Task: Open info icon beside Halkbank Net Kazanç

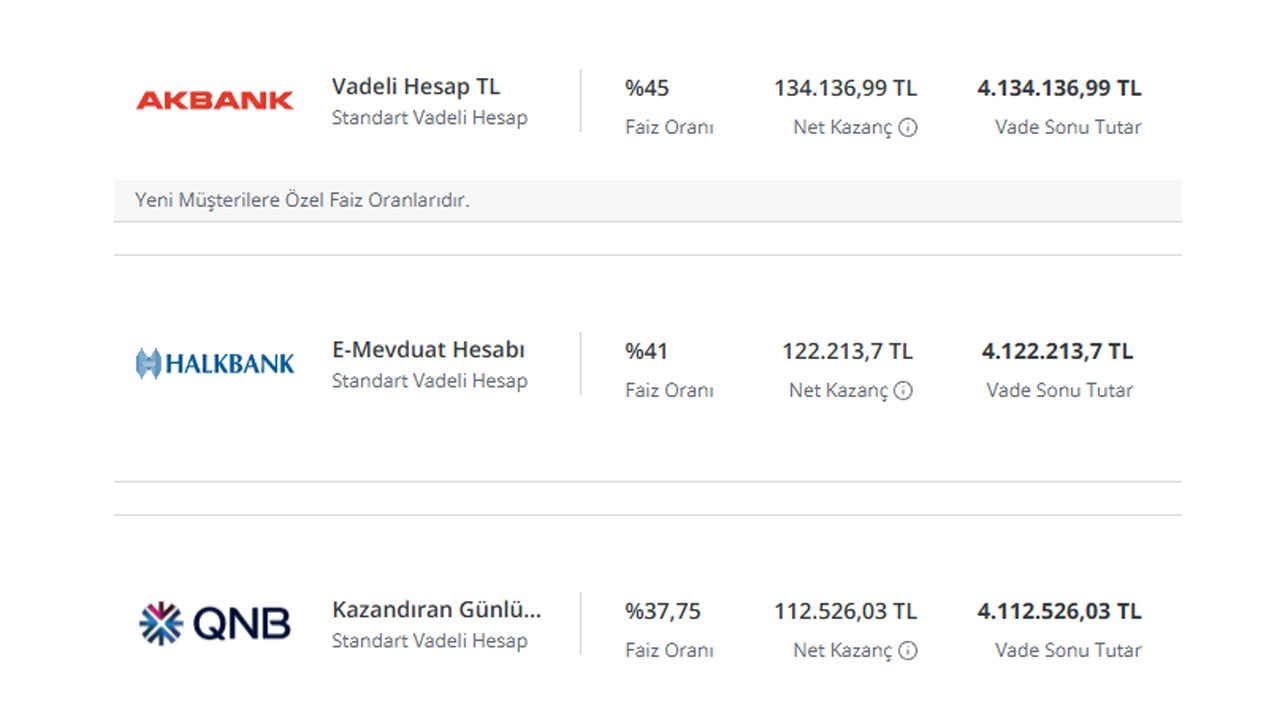Action: (903, 390)
